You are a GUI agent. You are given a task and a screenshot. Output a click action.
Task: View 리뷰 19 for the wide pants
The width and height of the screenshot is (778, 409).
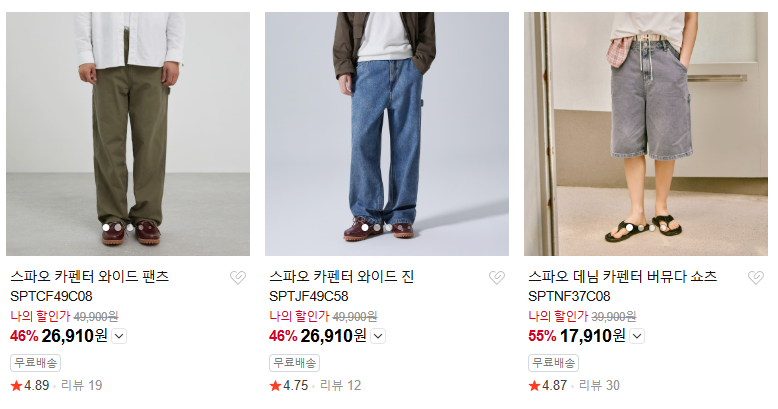[81, 386]
